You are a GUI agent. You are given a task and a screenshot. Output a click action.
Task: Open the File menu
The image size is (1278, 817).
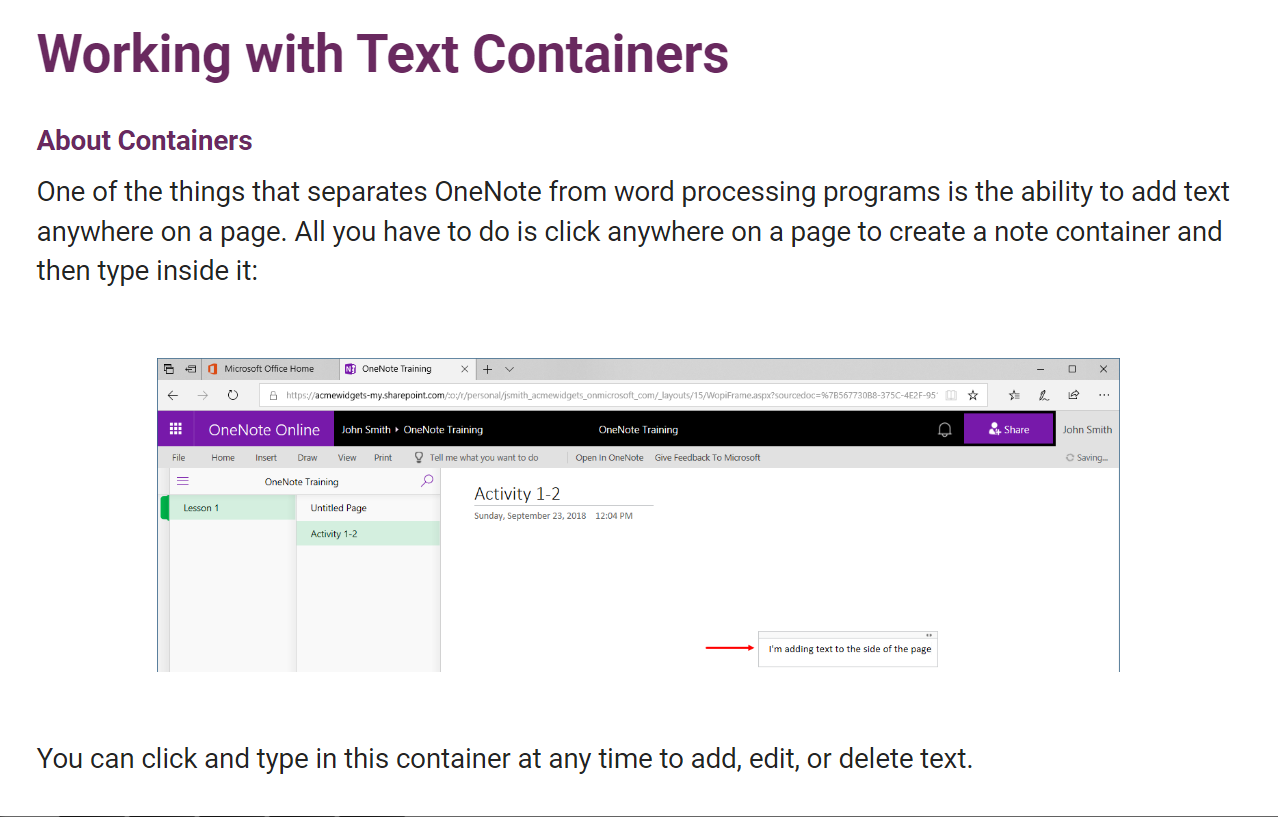coord(179,458)
